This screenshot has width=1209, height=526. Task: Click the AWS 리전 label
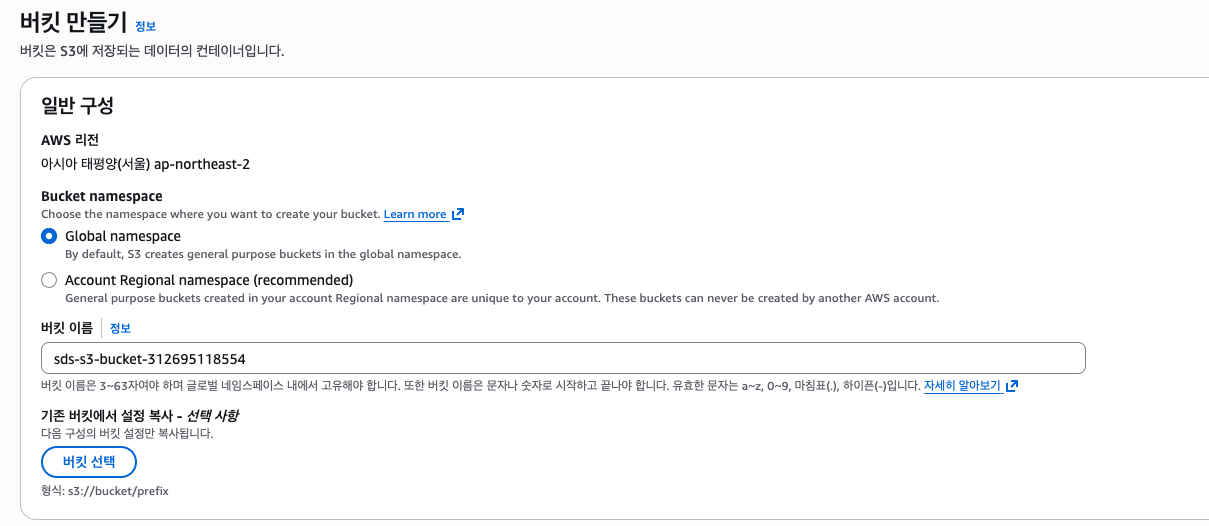(x=70, y=140)
